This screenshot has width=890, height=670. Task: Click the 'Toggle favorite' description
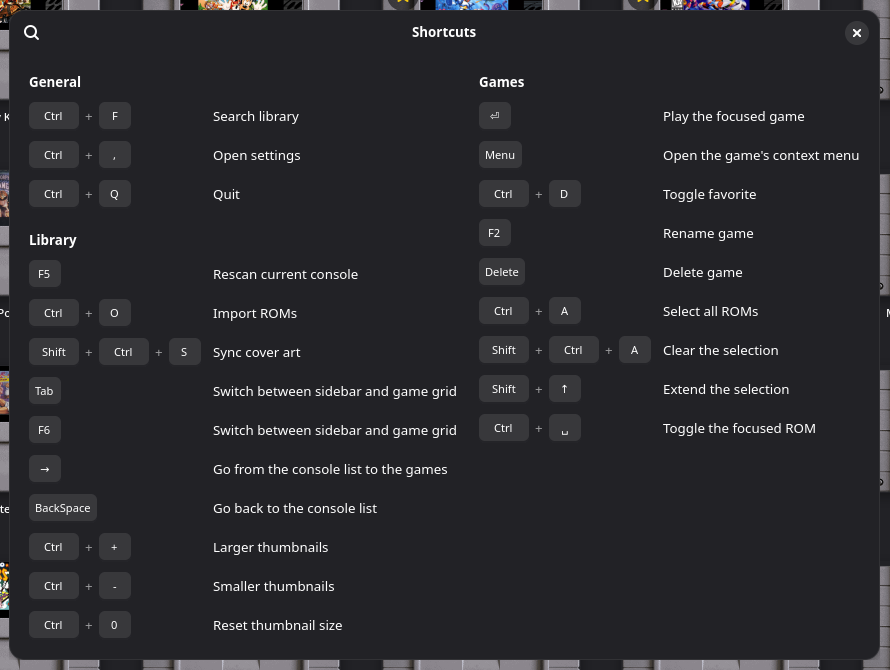tap(710, 194)
